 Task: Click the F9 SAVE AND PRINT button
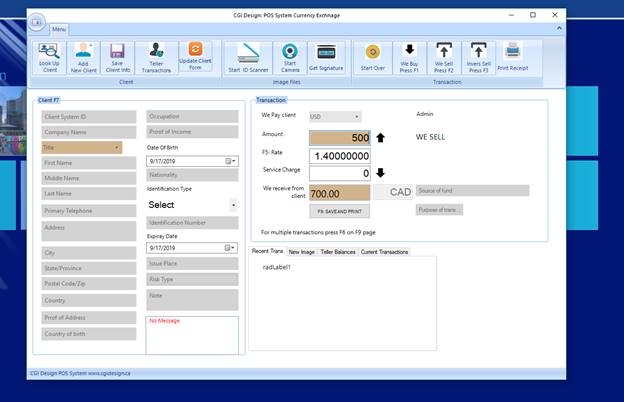(x=339, y=211)
